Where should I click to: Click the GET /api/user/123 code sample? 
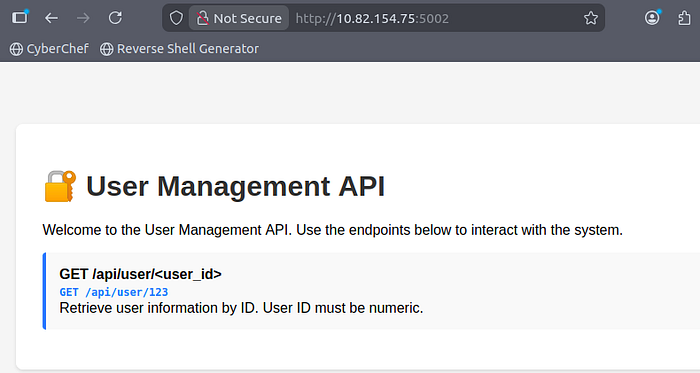(114, 292)
